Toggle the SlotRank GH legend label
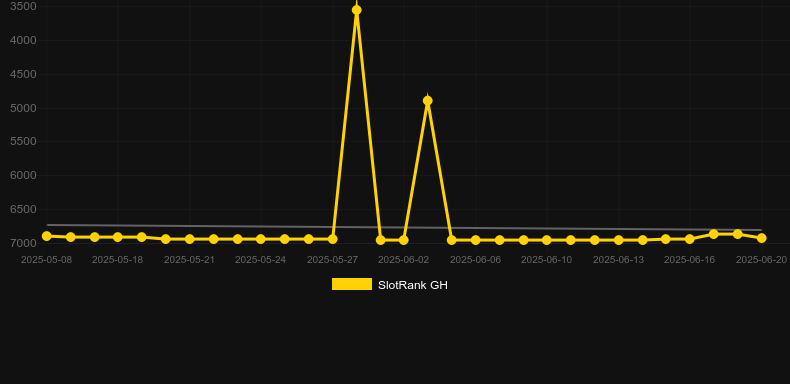 pos(413,285)
